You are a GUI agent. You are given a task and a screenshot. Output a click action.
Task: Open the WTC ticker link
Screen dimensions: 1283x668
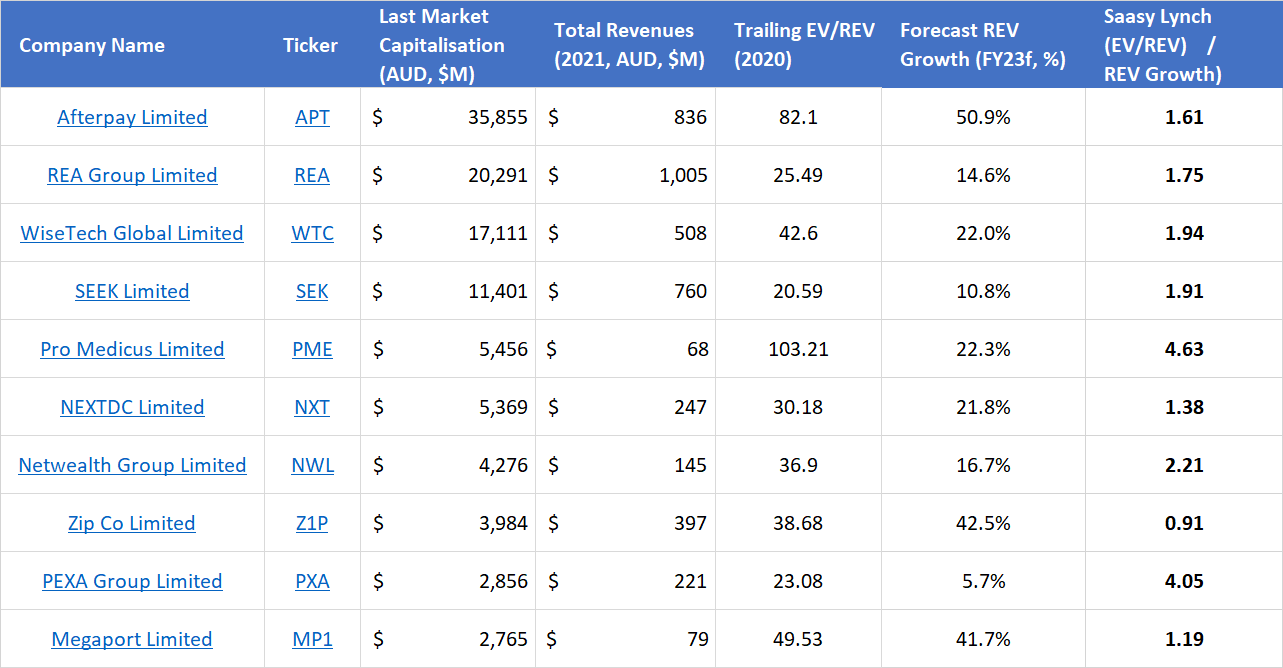pos(312,233)
